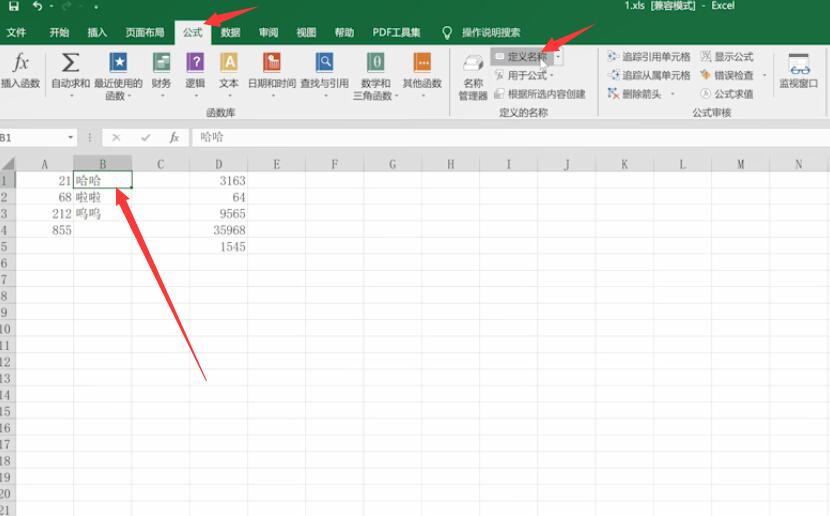830x516 pixels.
Task: Expand the AutoSum dropdown arrow
Action: pos(71,96)
